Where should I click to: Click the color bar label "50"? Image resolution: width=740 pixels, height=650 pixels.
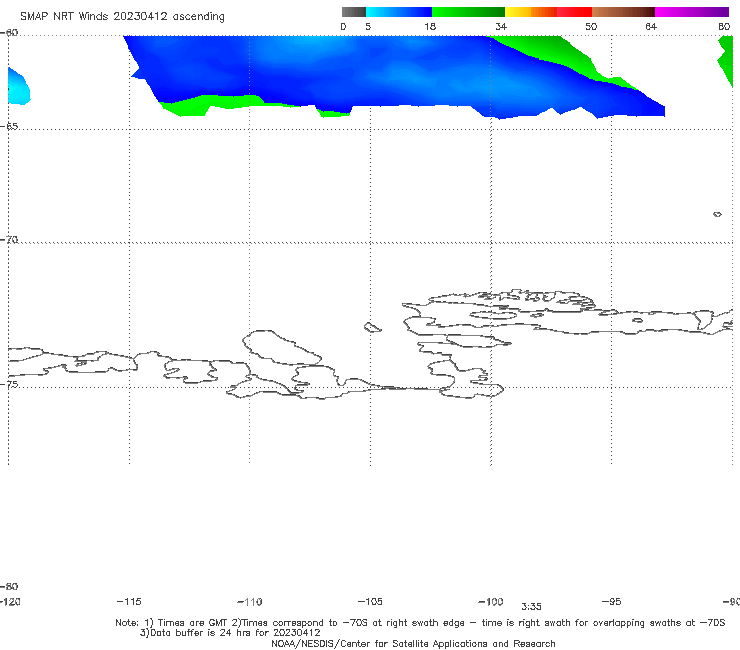point(591,27)
